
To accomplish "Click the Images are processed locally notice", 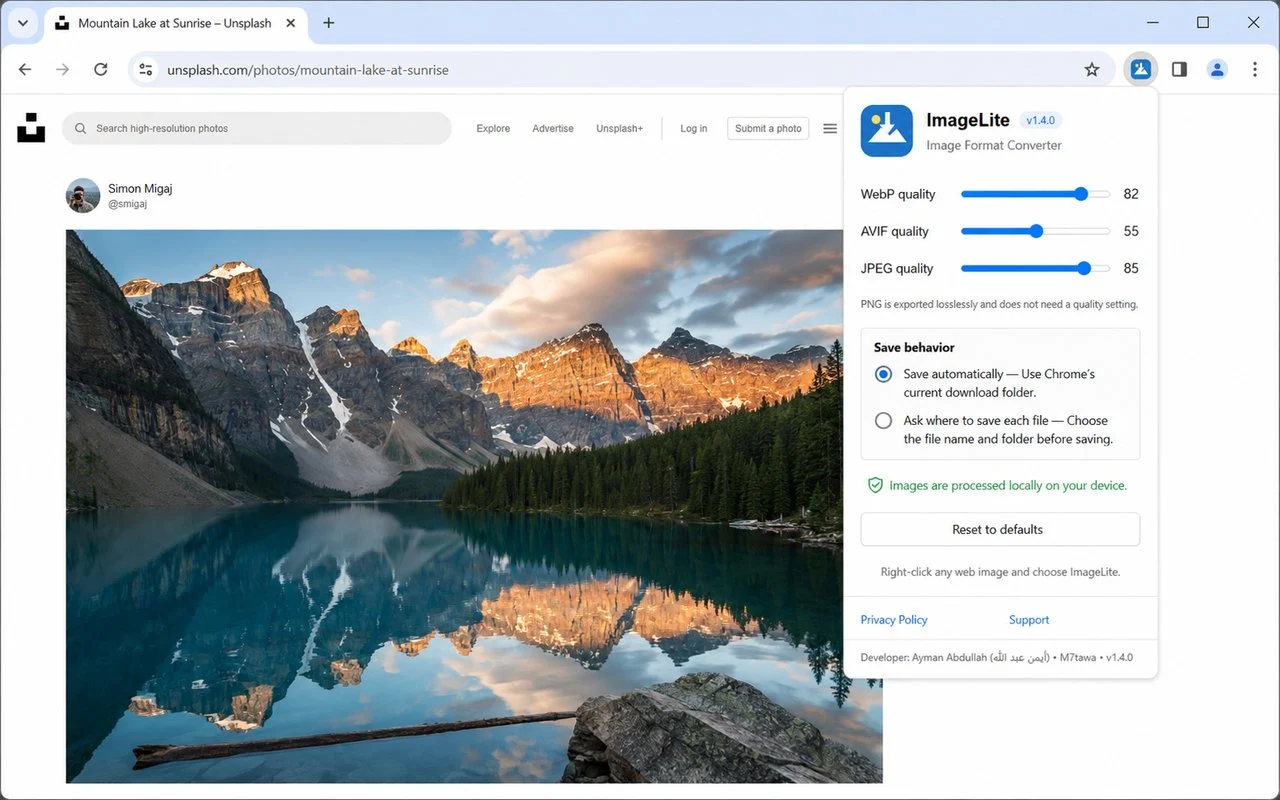I will click(997, 485).
